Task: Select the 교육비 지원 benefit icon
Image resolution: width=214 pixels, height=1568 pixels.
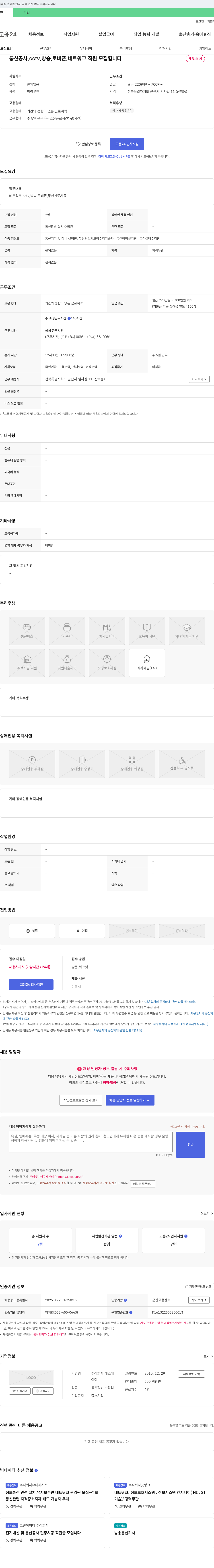Action: (x=147, y=631)
